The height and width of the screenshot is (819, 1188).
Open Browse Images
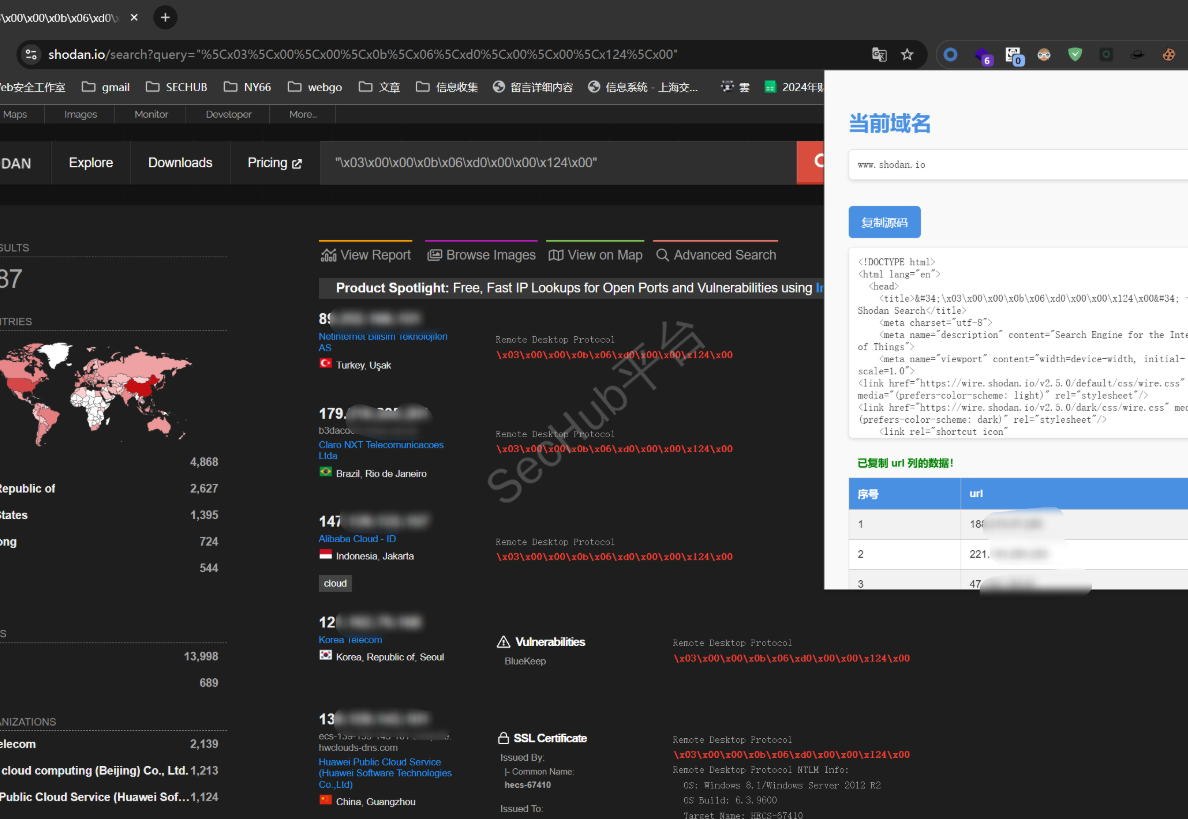481,255
